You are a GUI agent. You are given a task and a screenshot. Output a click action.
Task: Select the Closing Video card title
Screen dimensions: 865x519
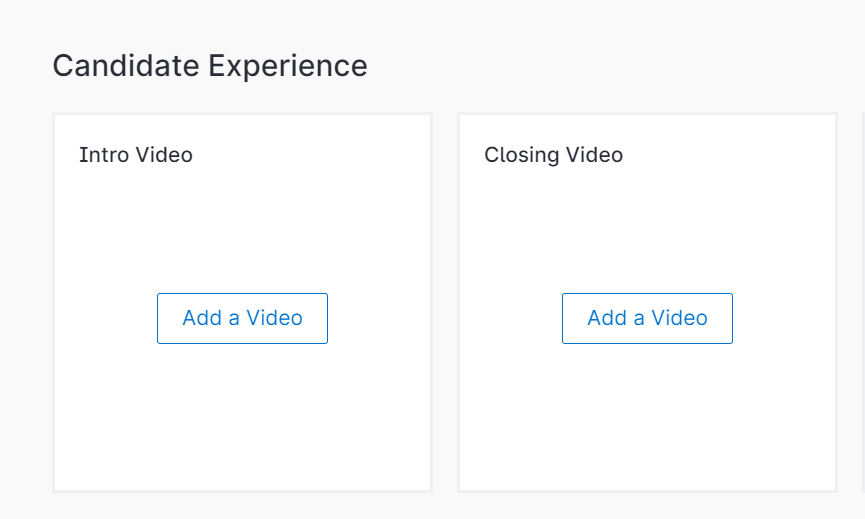click(x=553, y=155)
